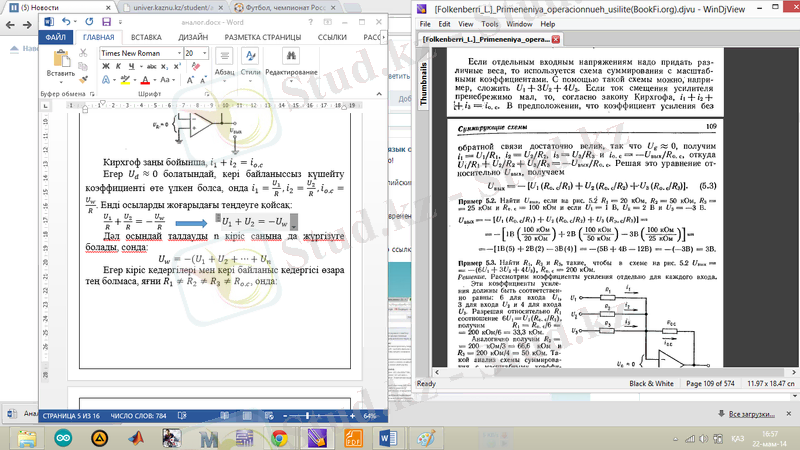The image size is (800, 450).
Task: Open the Редактирование binoculars icon
Action: coord(290,57)
